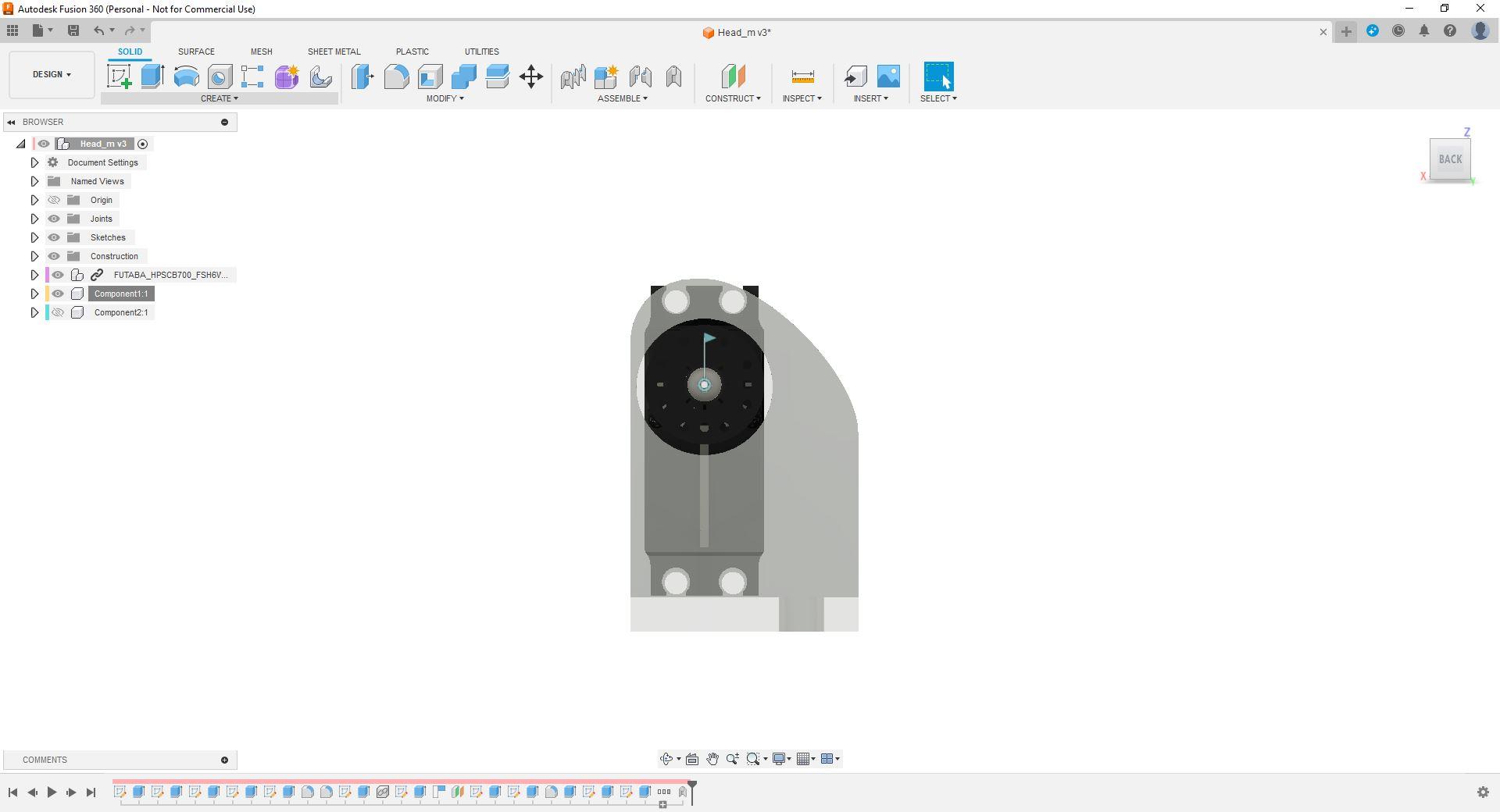Close the Head_m v3 document tab
1500x812 pixels.
[x=1323, y=32]
